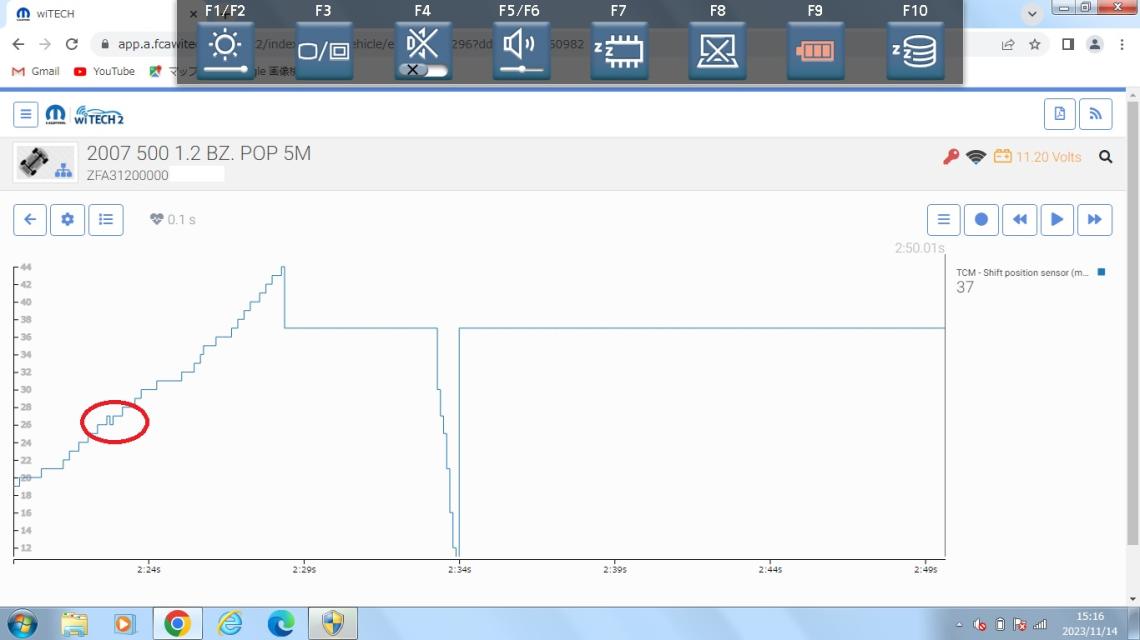Open Internet Explorer from taskbar
Screen dimensions: 1140x640
coord(230,624)
